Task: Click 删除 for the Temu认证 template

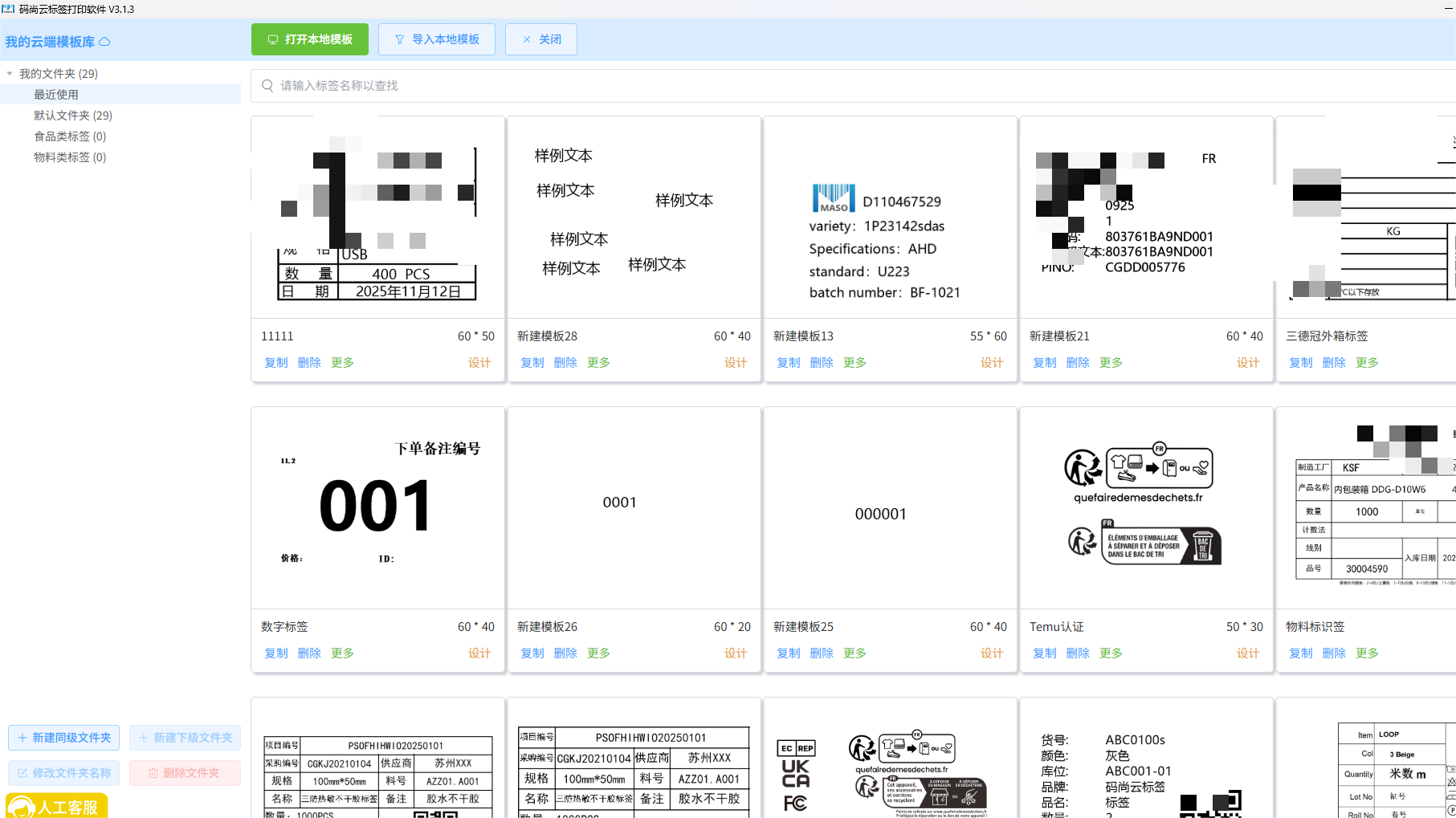Action: (1077, 653)
